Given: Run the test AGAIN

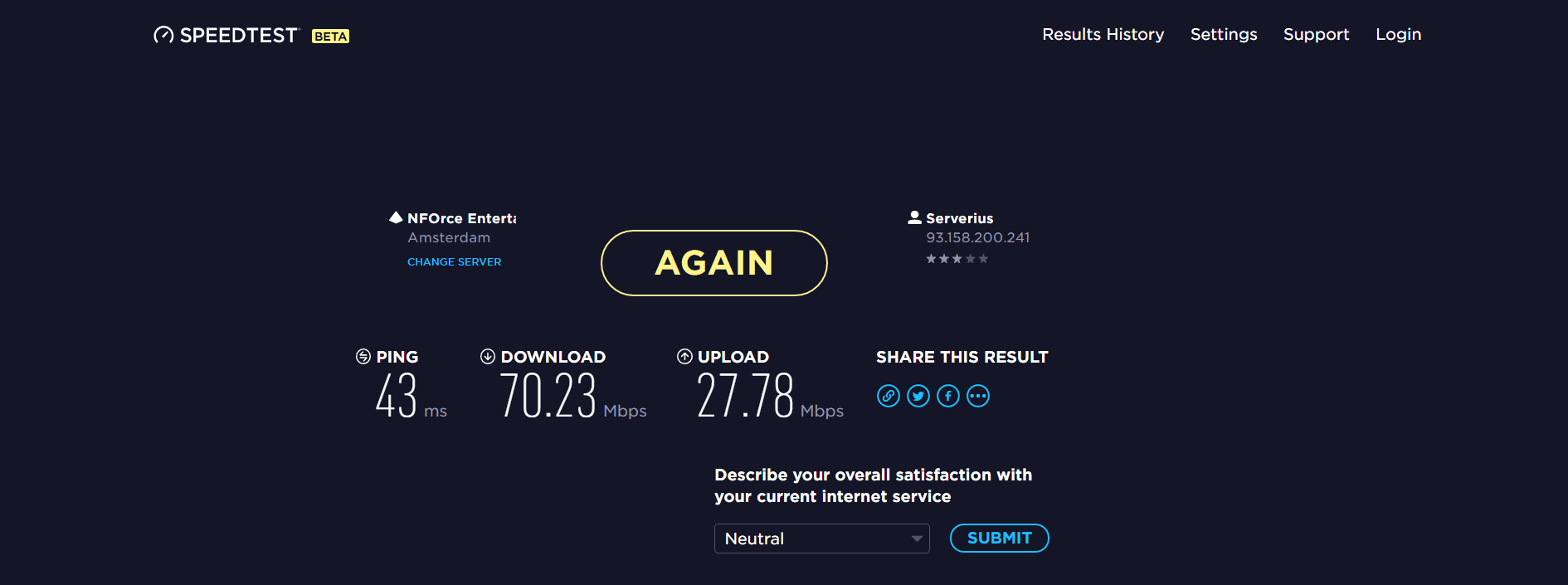Looking at the screenshot, I should click(713, 263).
